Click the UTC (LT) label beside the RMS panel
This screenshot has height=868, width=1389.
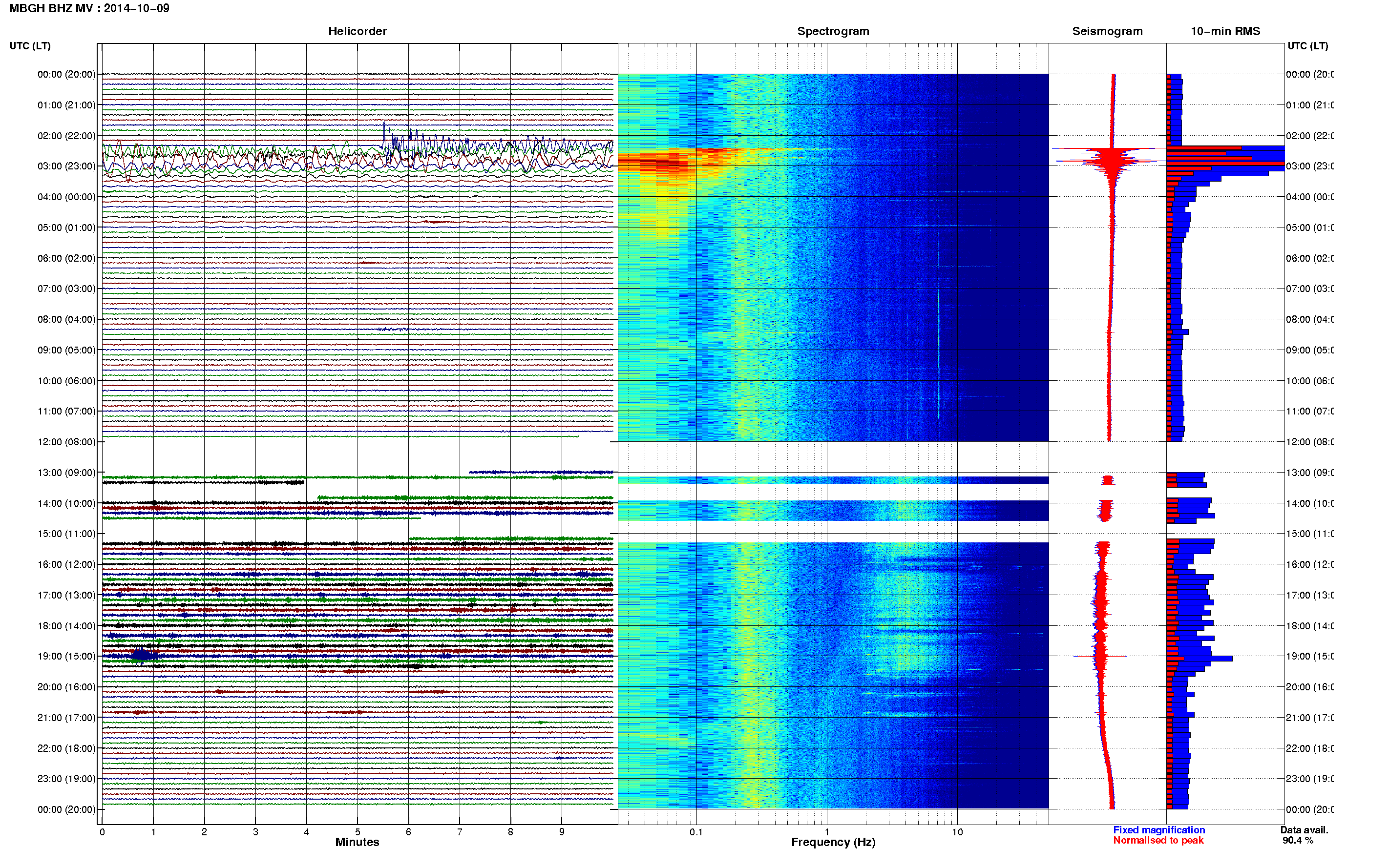(1307, 46)
